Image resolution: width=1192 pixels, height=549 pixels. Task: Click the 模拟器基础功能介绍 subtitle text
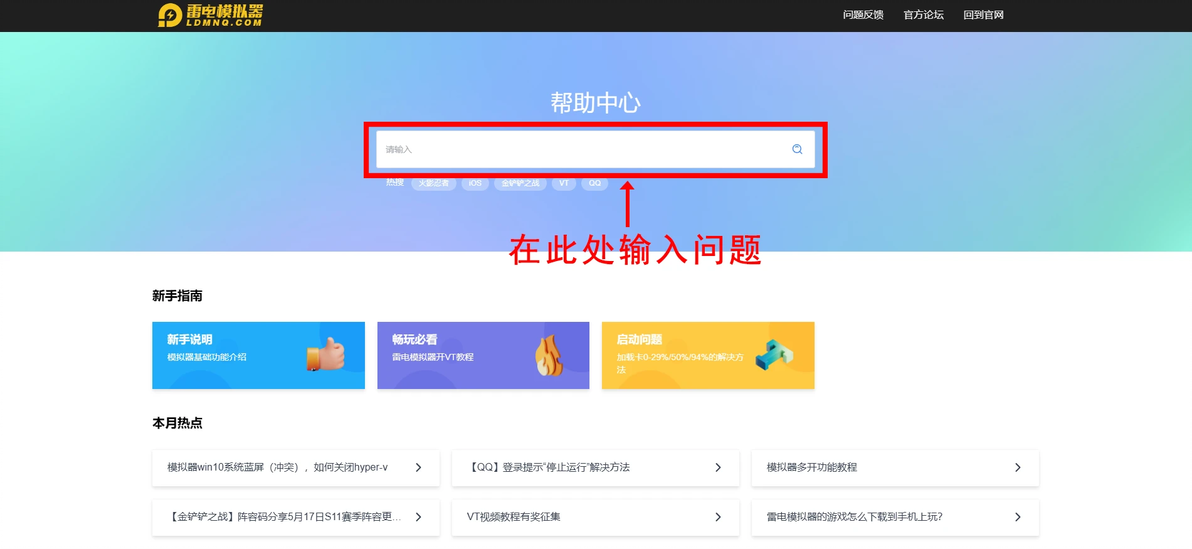pos(207,357)
